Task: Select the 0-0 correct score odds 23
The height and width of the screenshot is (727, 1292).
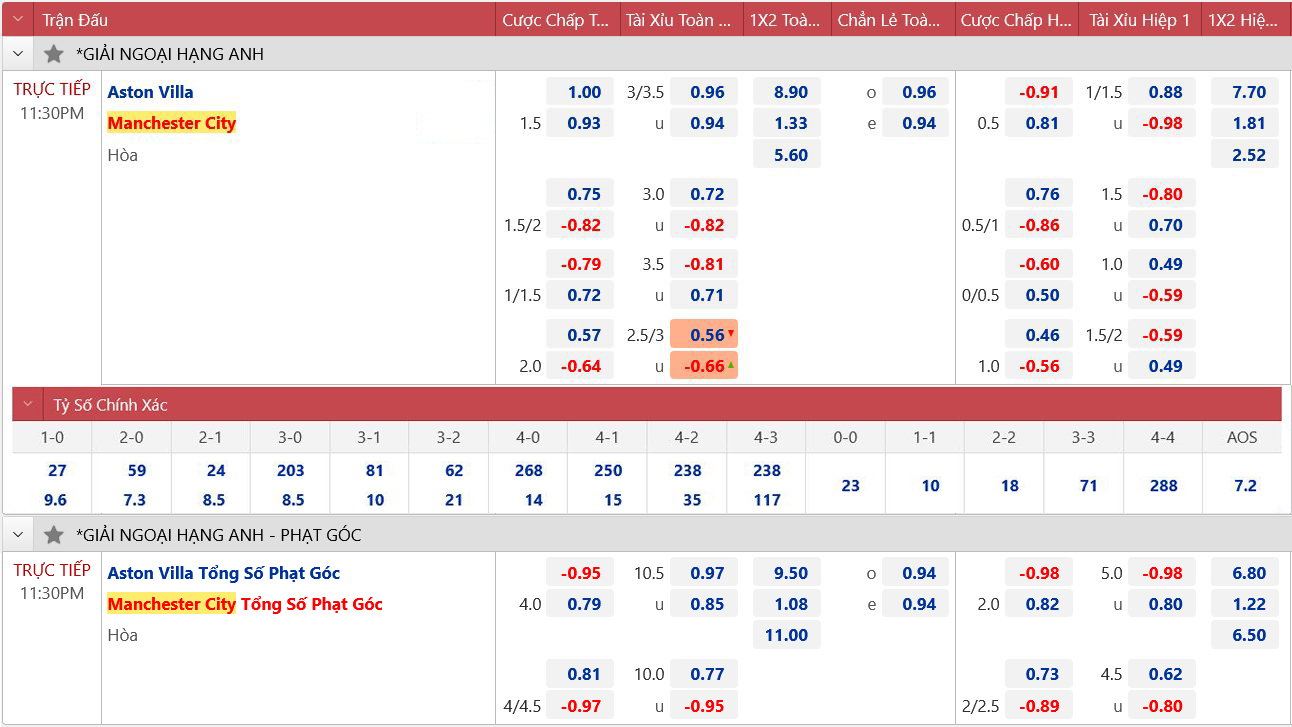Action: (850, 486)
